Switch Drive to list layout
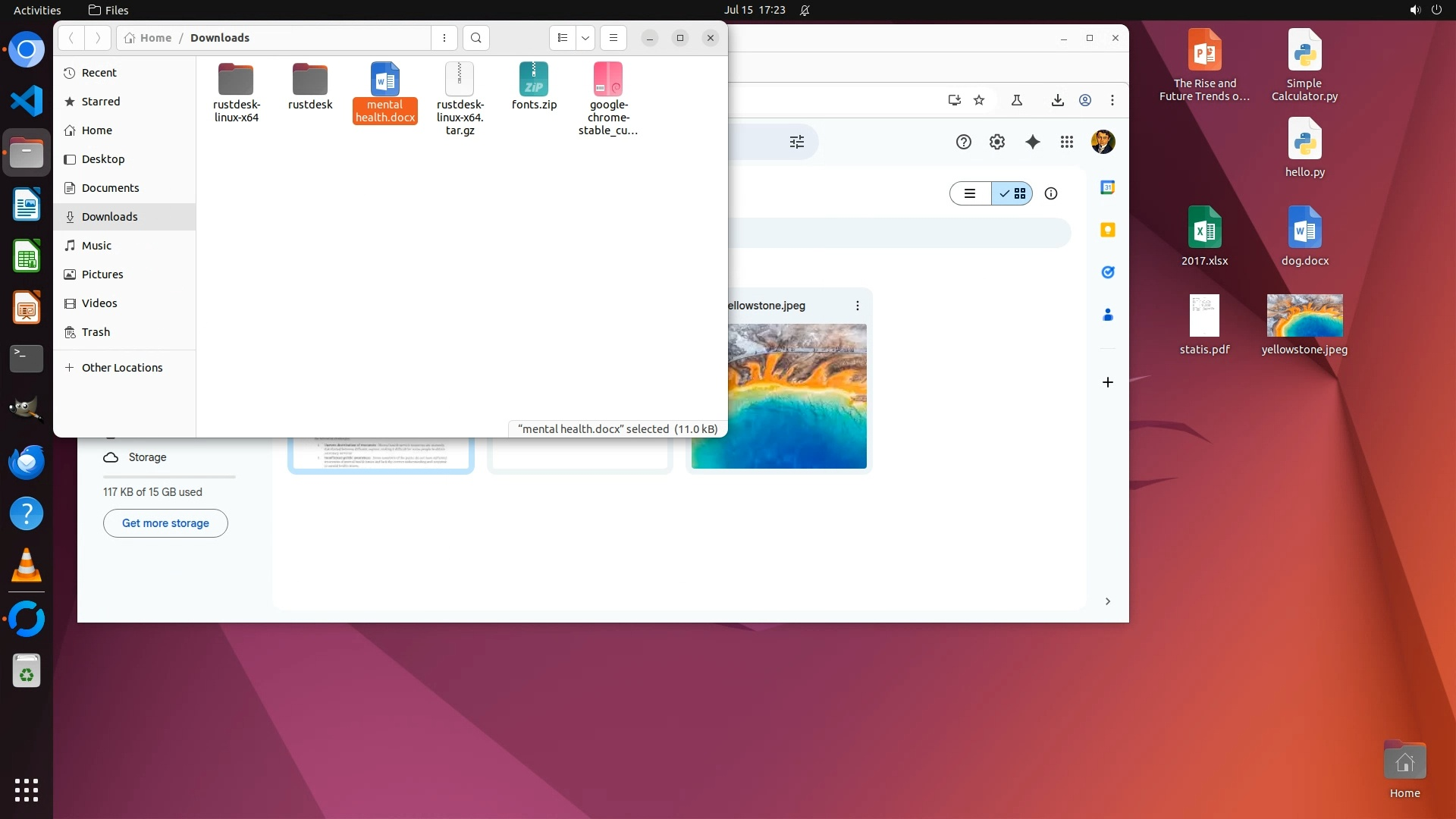The image size is (1456, 819). [970, 193]
